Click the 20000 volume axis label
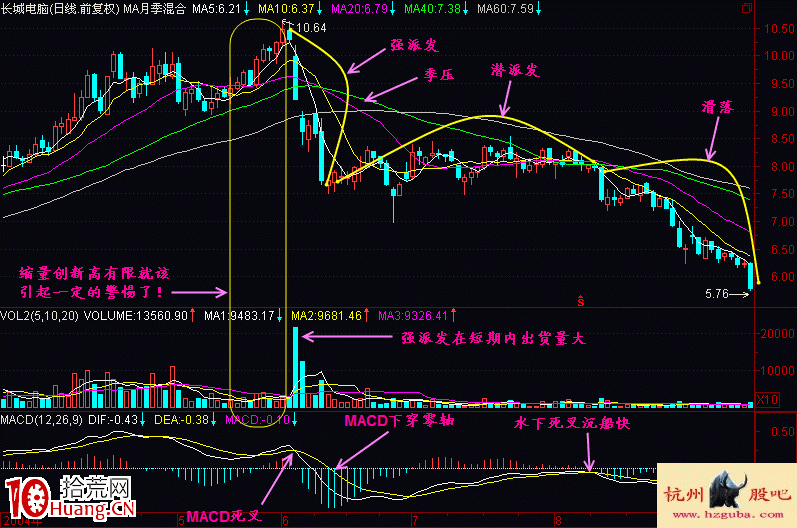This screenshot has width=797, height=528. tap(778, 334)
